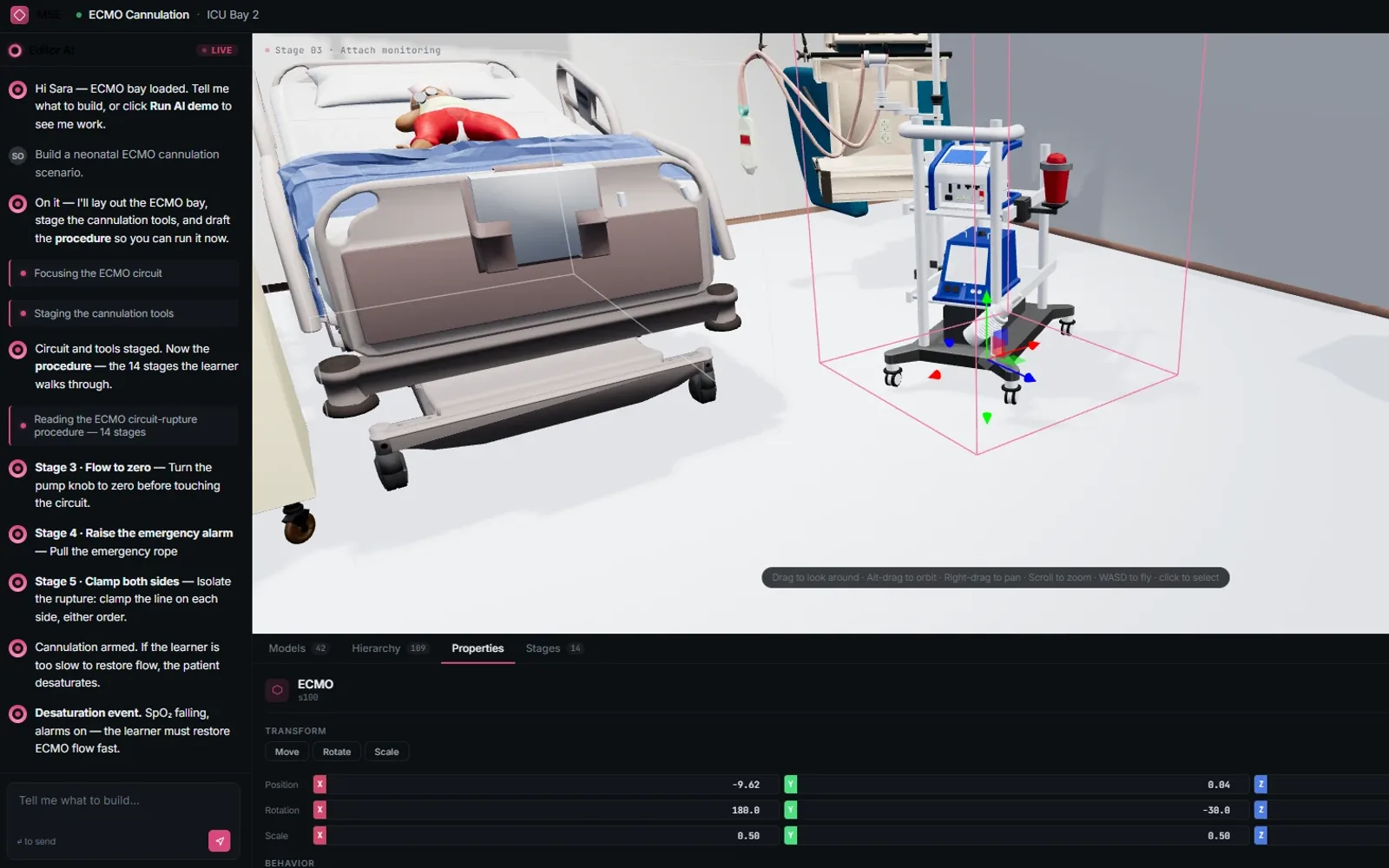This screenshot has width=1389, height=868.
Task: Activate the Rotate transform mode
Action: 337,752
